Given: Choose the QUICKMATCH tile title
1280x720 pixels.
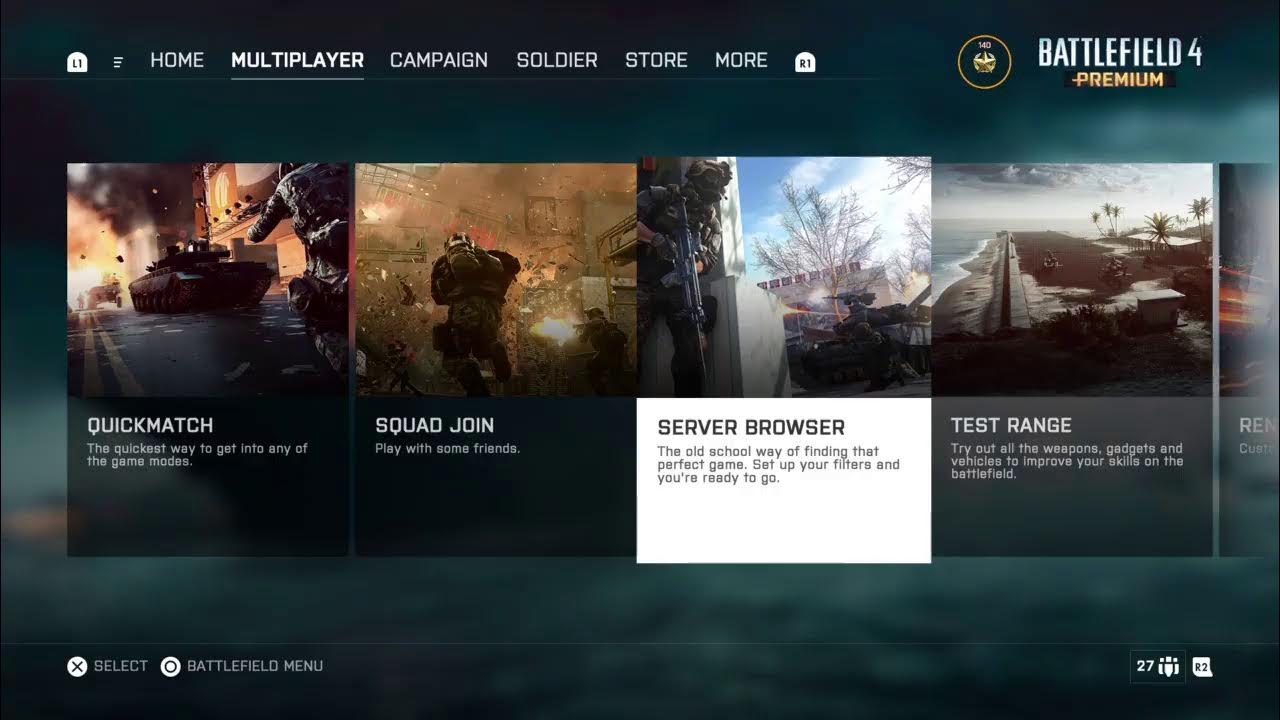Looking at the screenshot, I should [150, 425].
